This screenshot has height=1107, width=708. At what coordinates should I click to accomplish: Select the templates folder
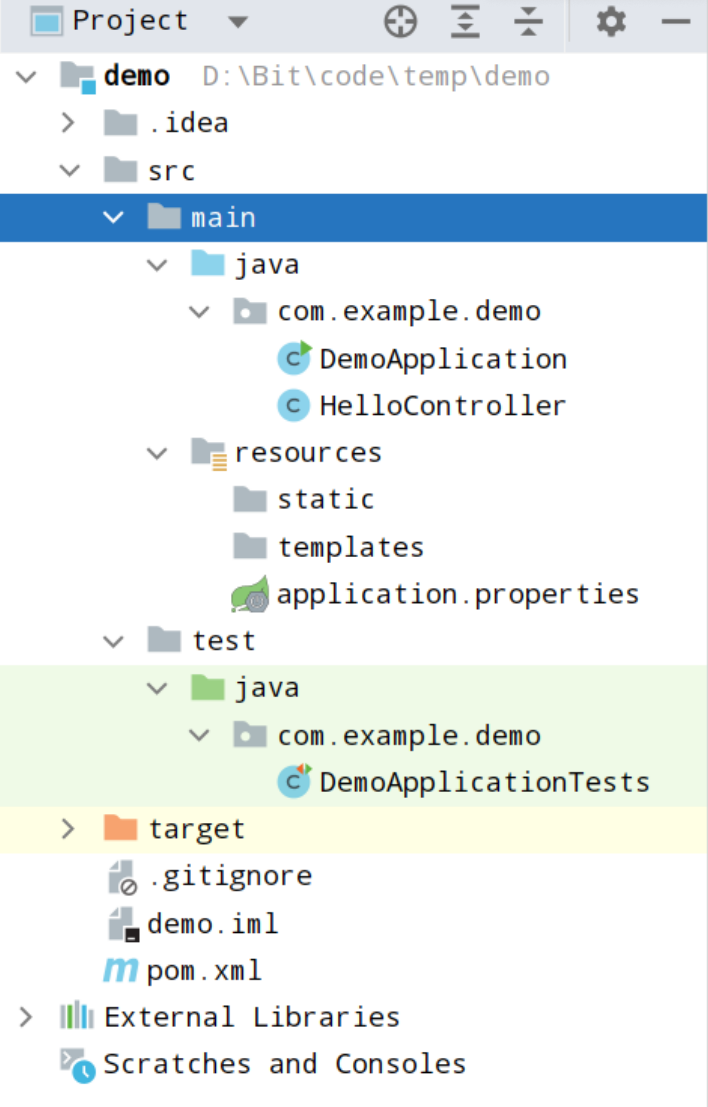pos(350,547)
